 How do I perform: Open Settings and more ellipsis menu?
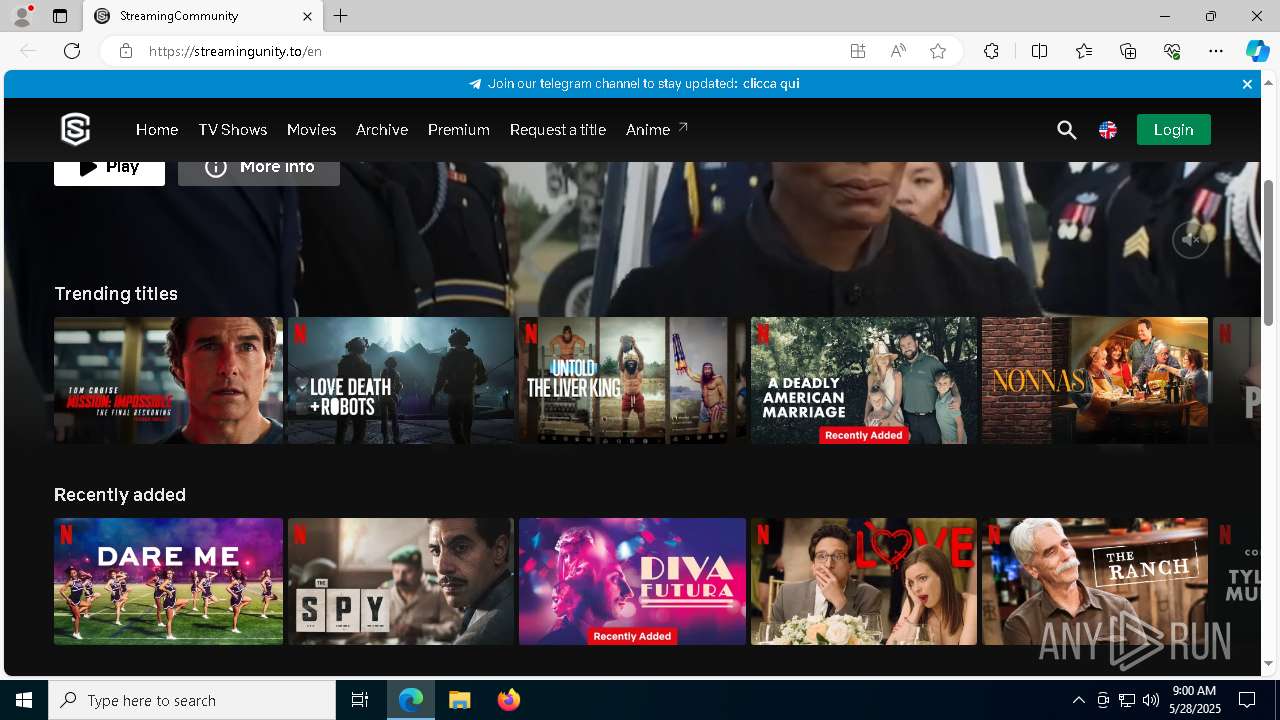[1216, 51]
